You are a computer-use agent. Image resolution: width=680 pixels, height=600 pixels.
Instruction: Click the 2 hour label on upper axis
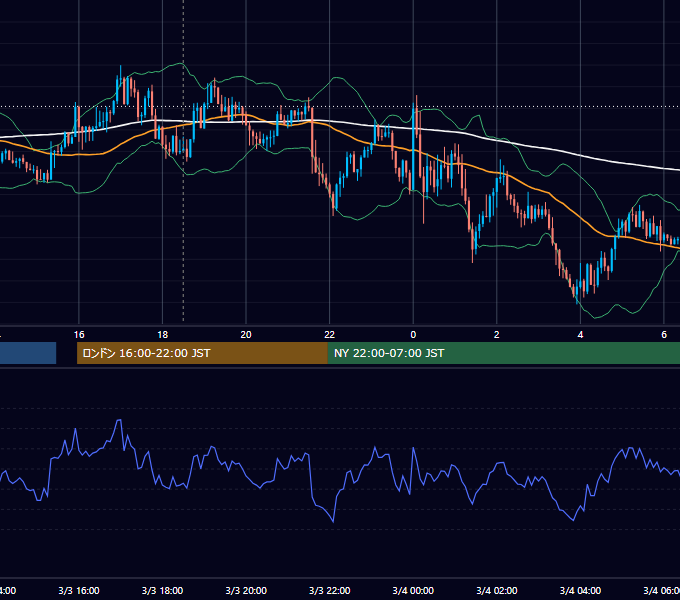tap(497, 335)
